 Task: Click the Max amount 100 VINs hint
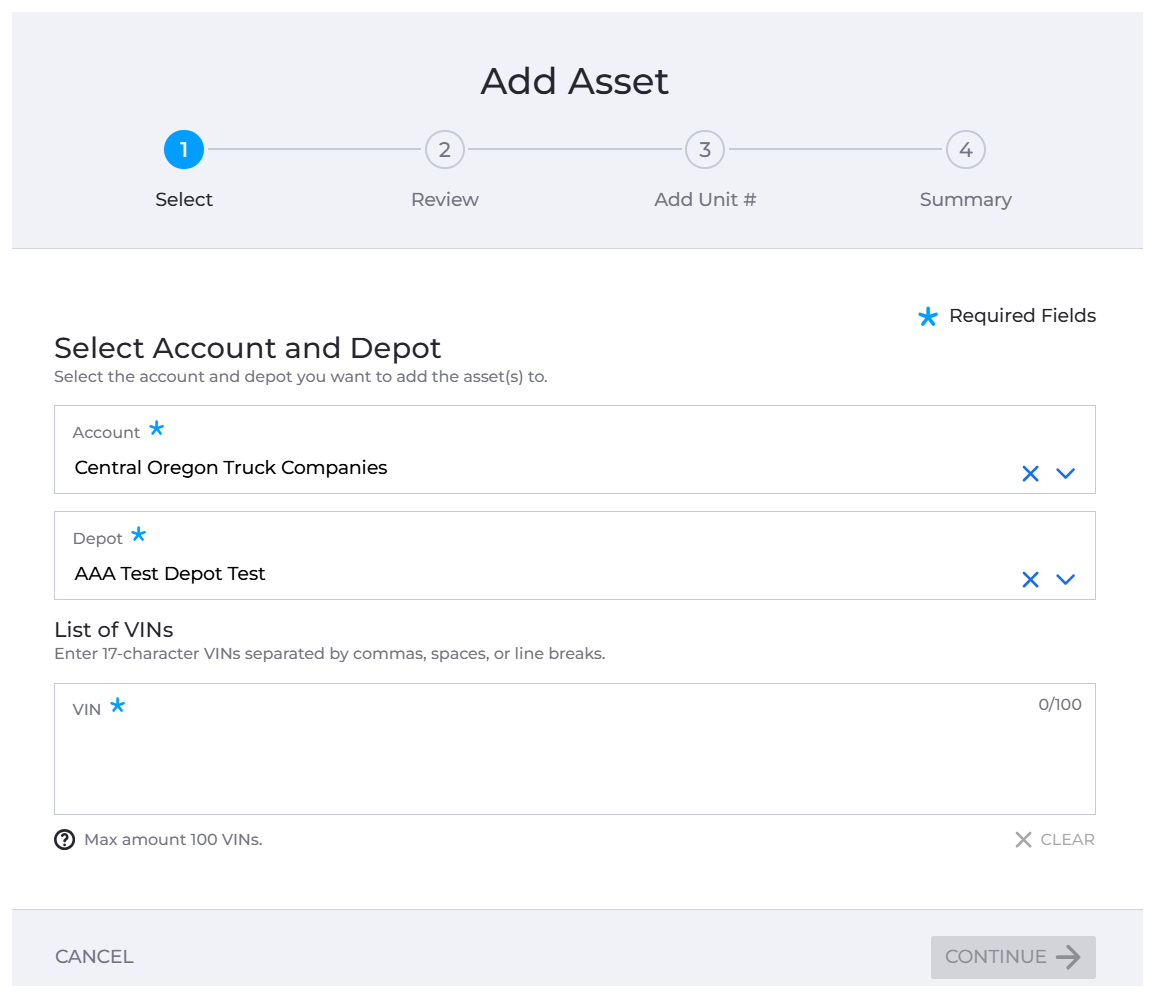(x=173, y=840)
